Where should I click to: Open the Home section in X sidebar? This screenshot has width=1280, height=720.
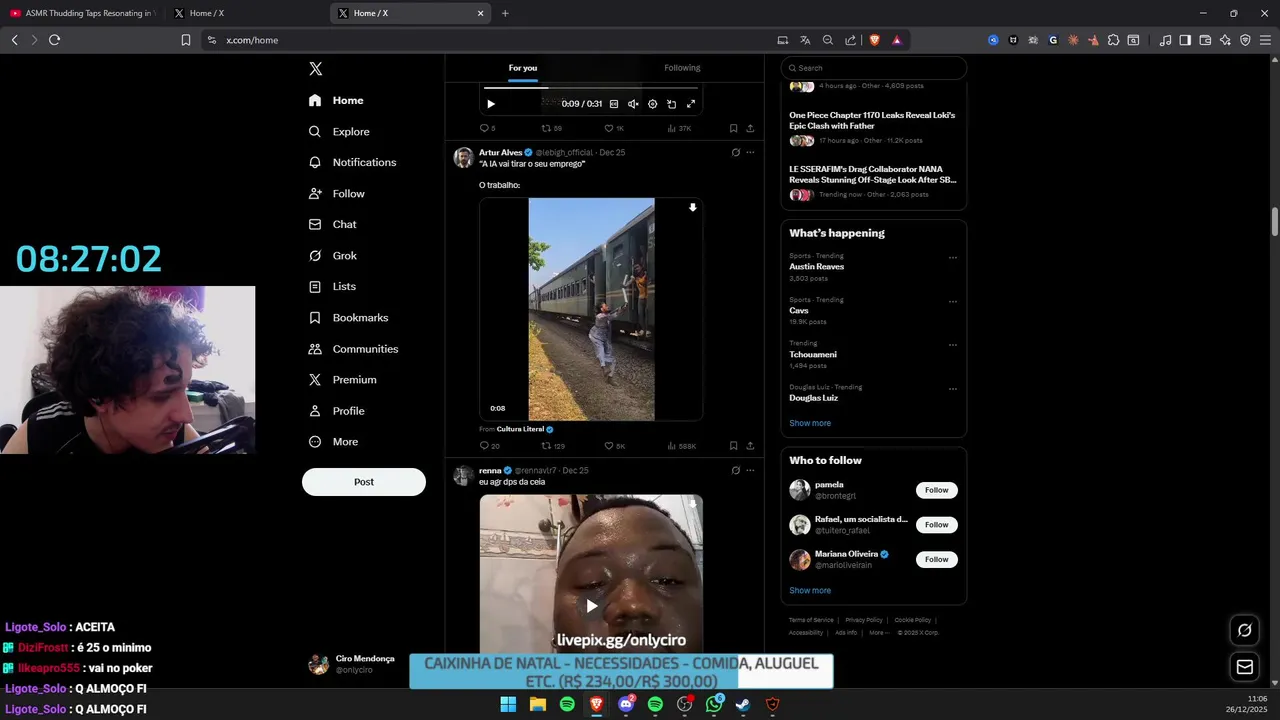click(336, 100)
